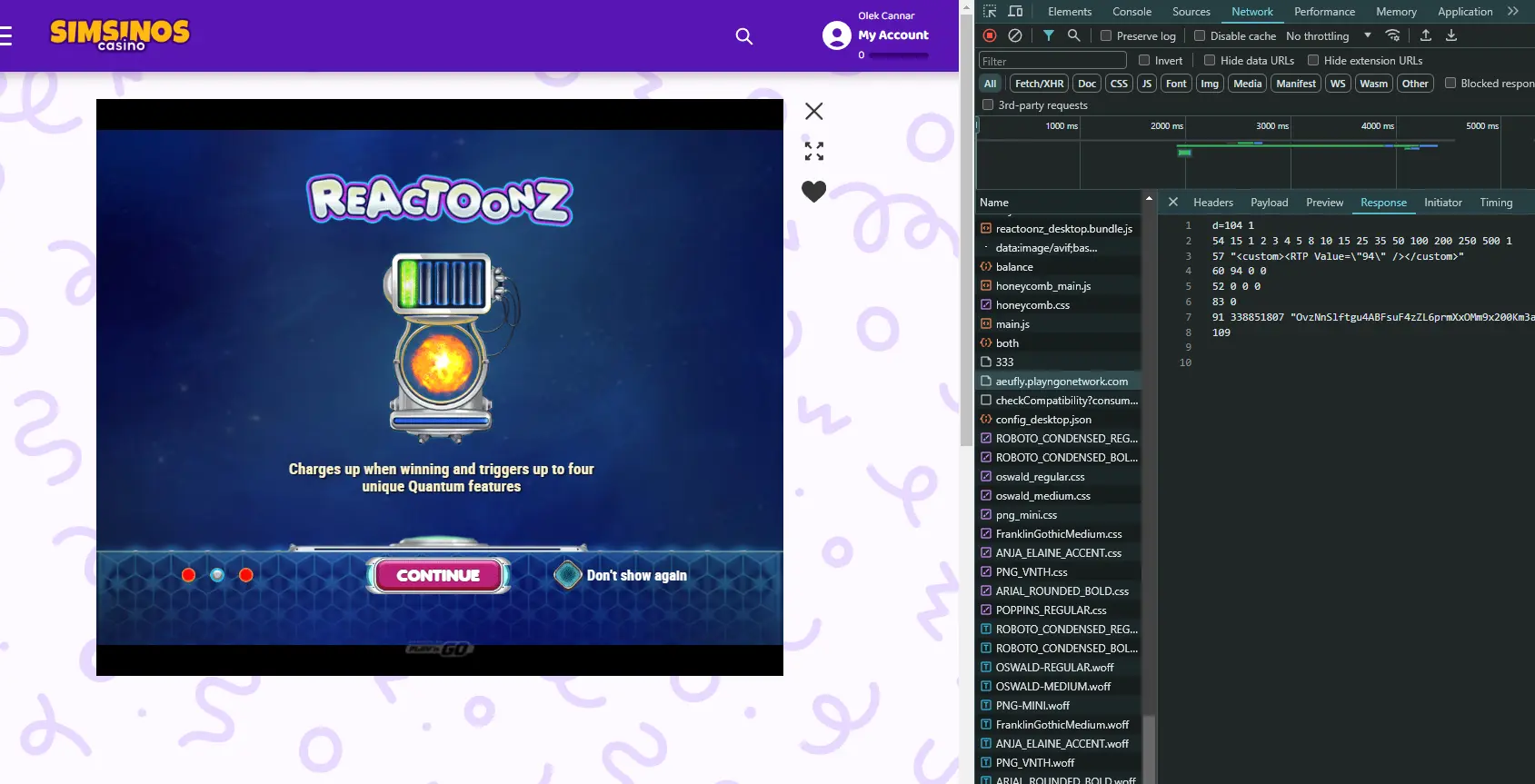Switch to the Application tab
This screenshot has height=784, width=1535.
1465,12
